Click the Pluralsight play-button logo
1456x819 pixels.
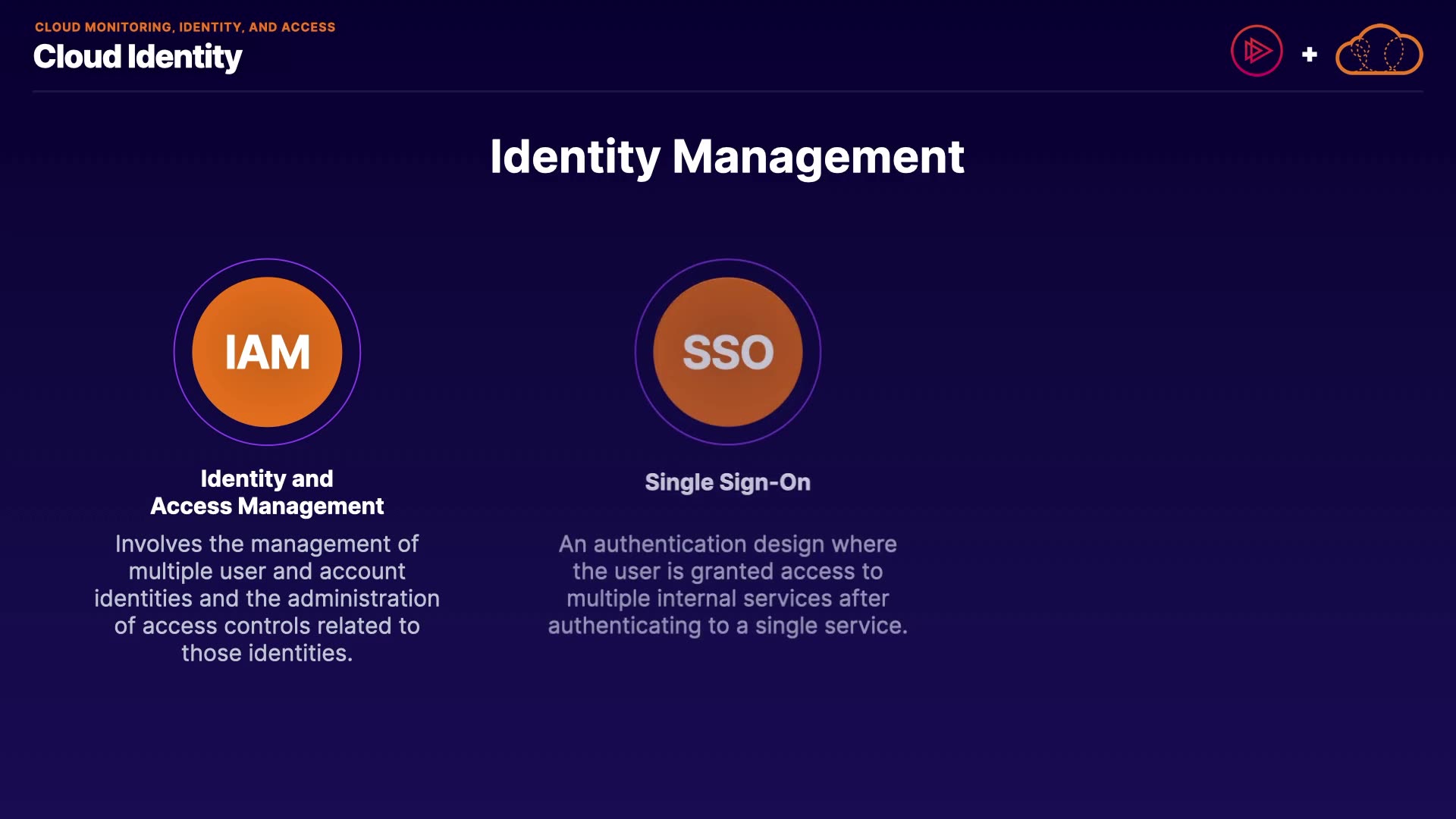(x=1256, y=51)
